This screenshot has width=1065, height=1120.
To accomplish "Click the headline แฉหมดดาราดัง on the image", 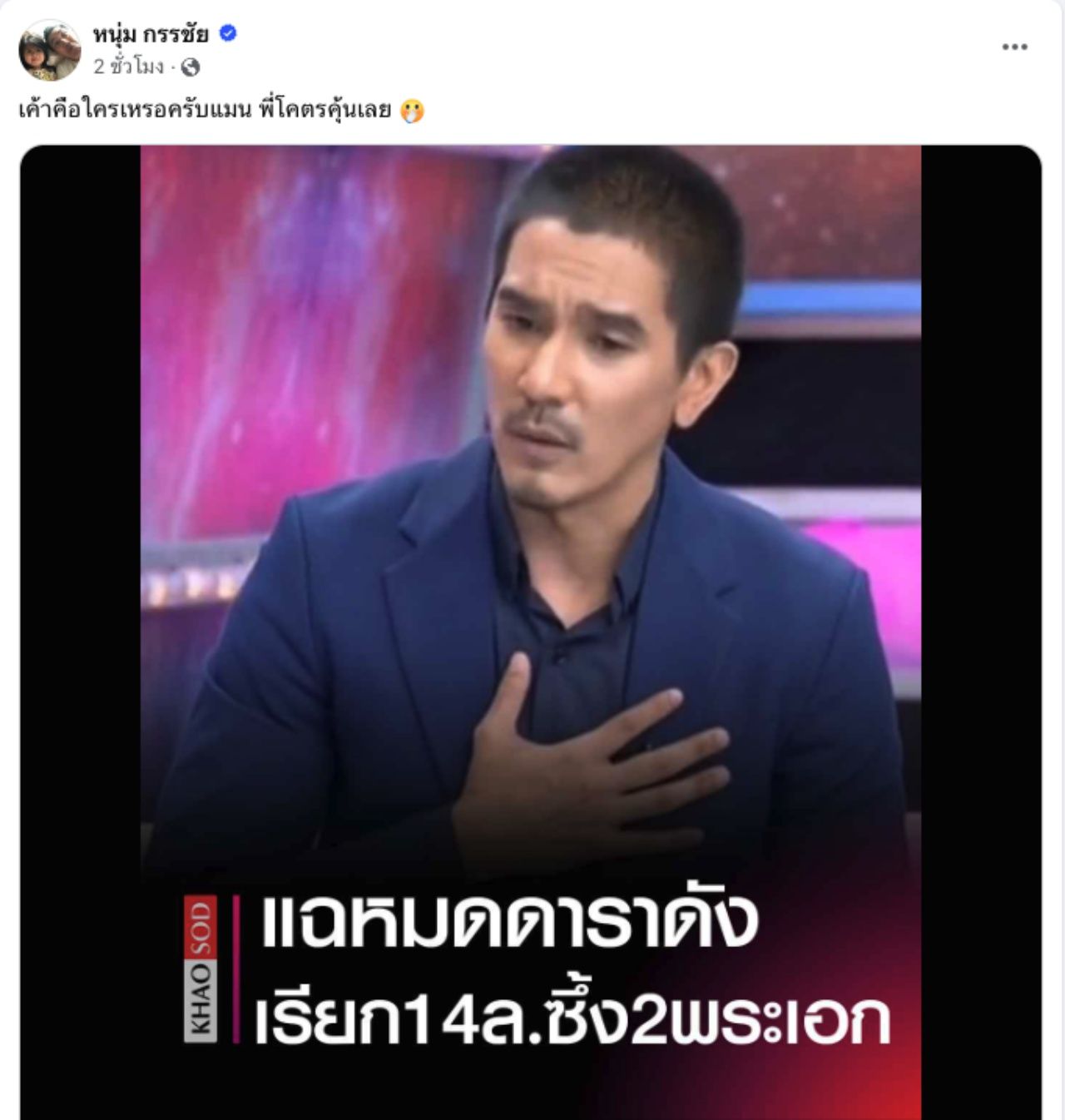I will point(509,922).
